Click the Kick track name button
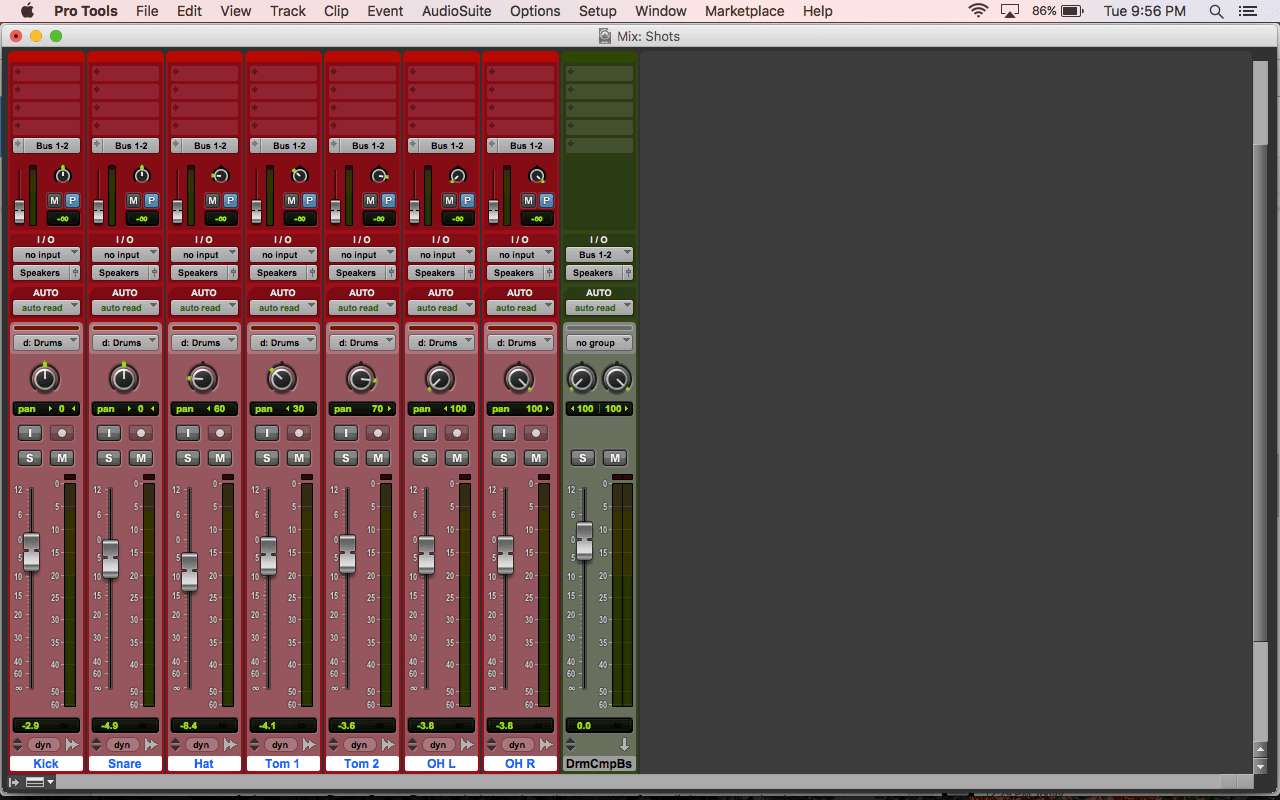 click(46, 764)
